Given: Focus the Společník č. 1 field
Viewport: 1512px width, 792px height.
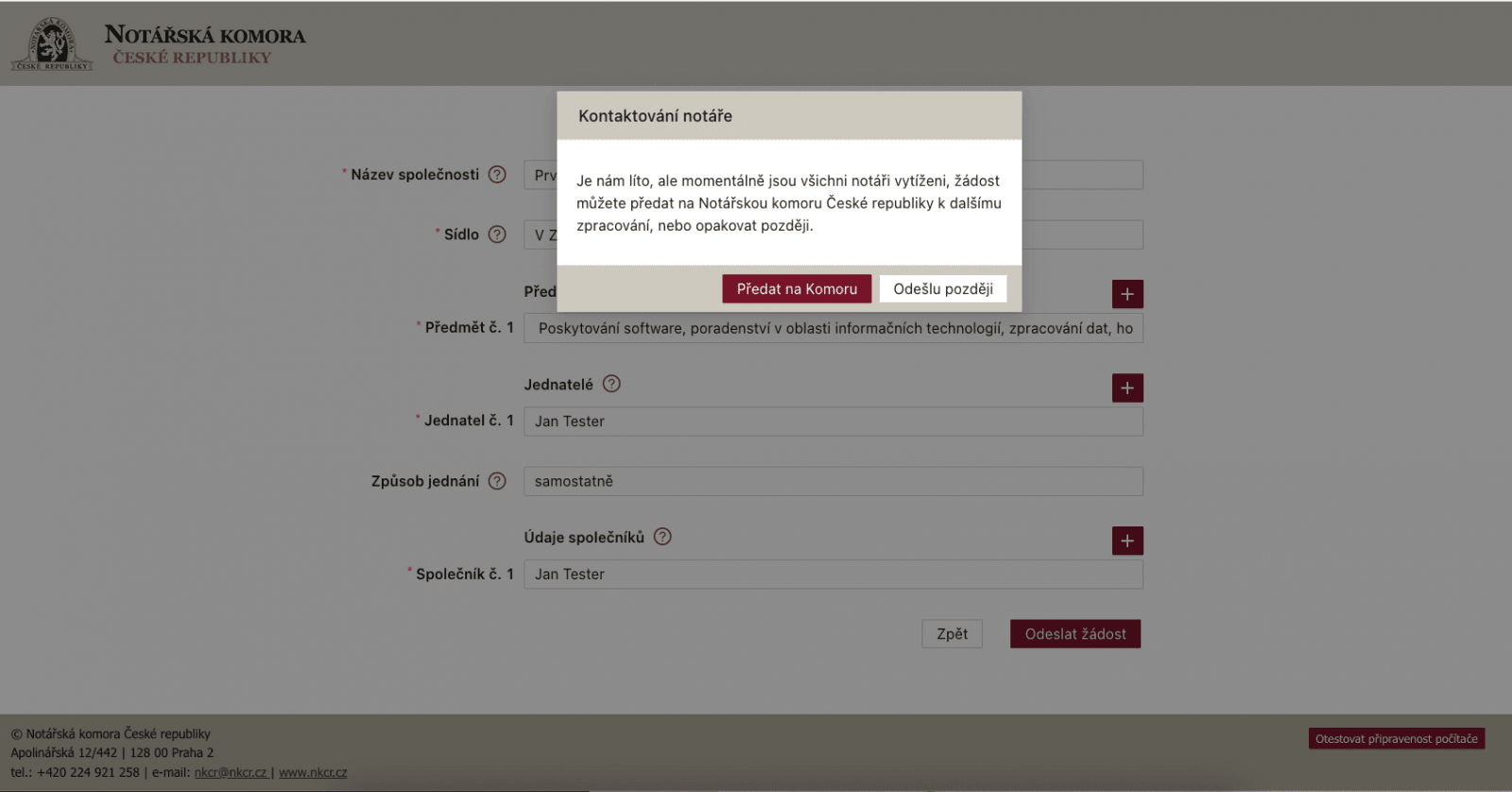Looking at the screenshot, I should [x=833, y=575].
